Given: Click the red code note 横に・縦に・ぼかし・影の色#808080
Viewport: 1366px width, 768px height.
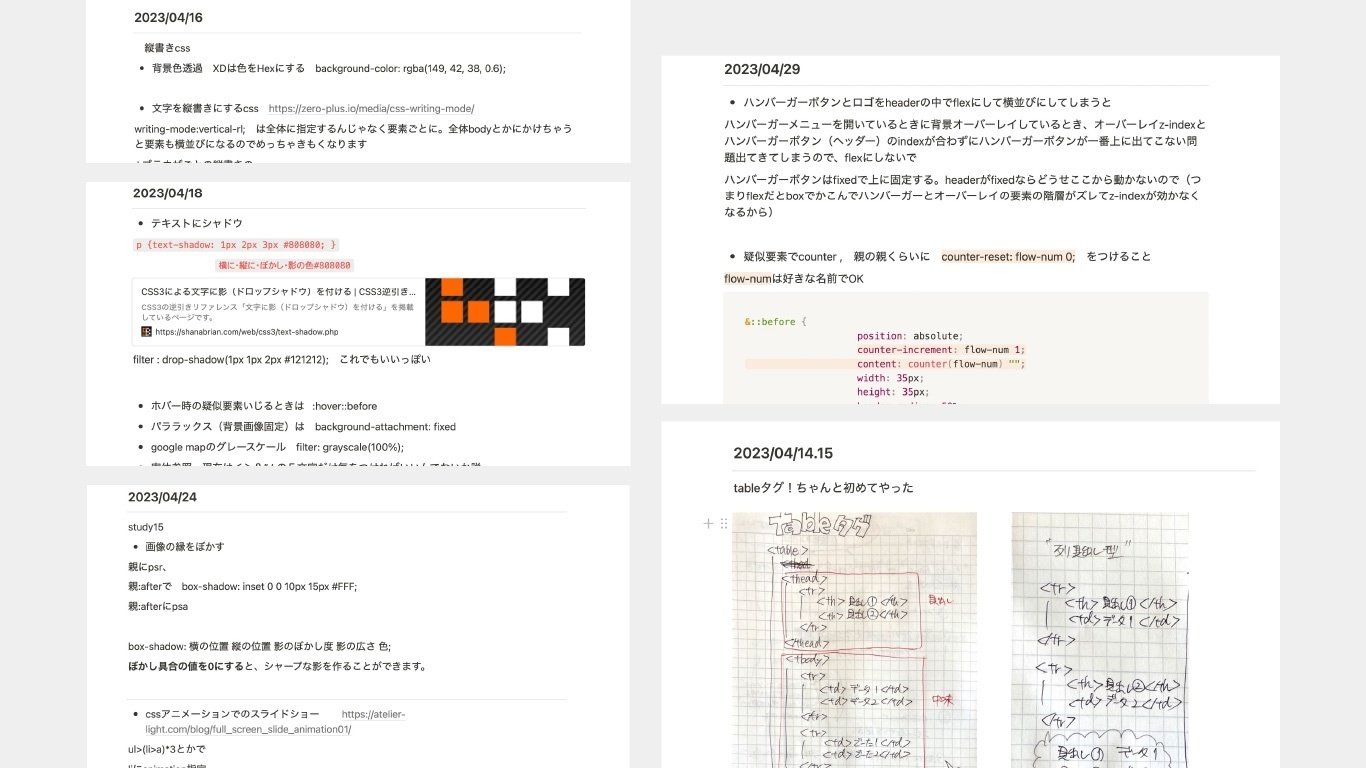Looking at the screenshot, I should tap(284, 265).
